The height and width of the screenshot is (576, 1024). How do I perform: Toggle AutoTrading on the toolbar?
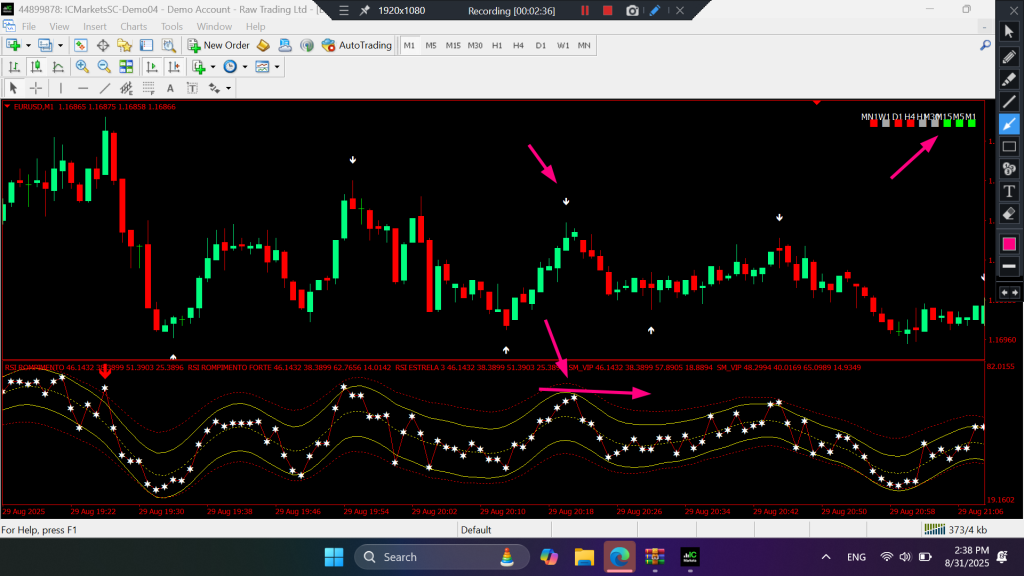pyautogui.click(x=357, y=45)
